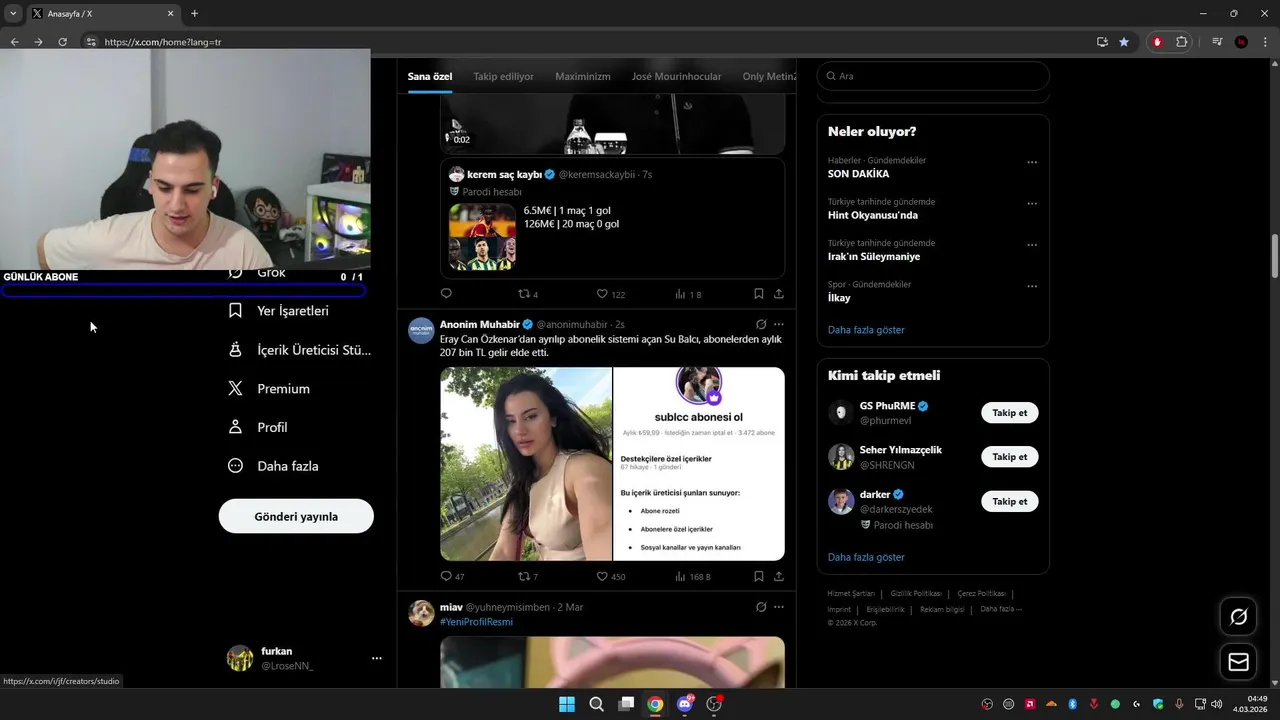Reply to kerem saç kaybı post

click(x=446, y=294)
